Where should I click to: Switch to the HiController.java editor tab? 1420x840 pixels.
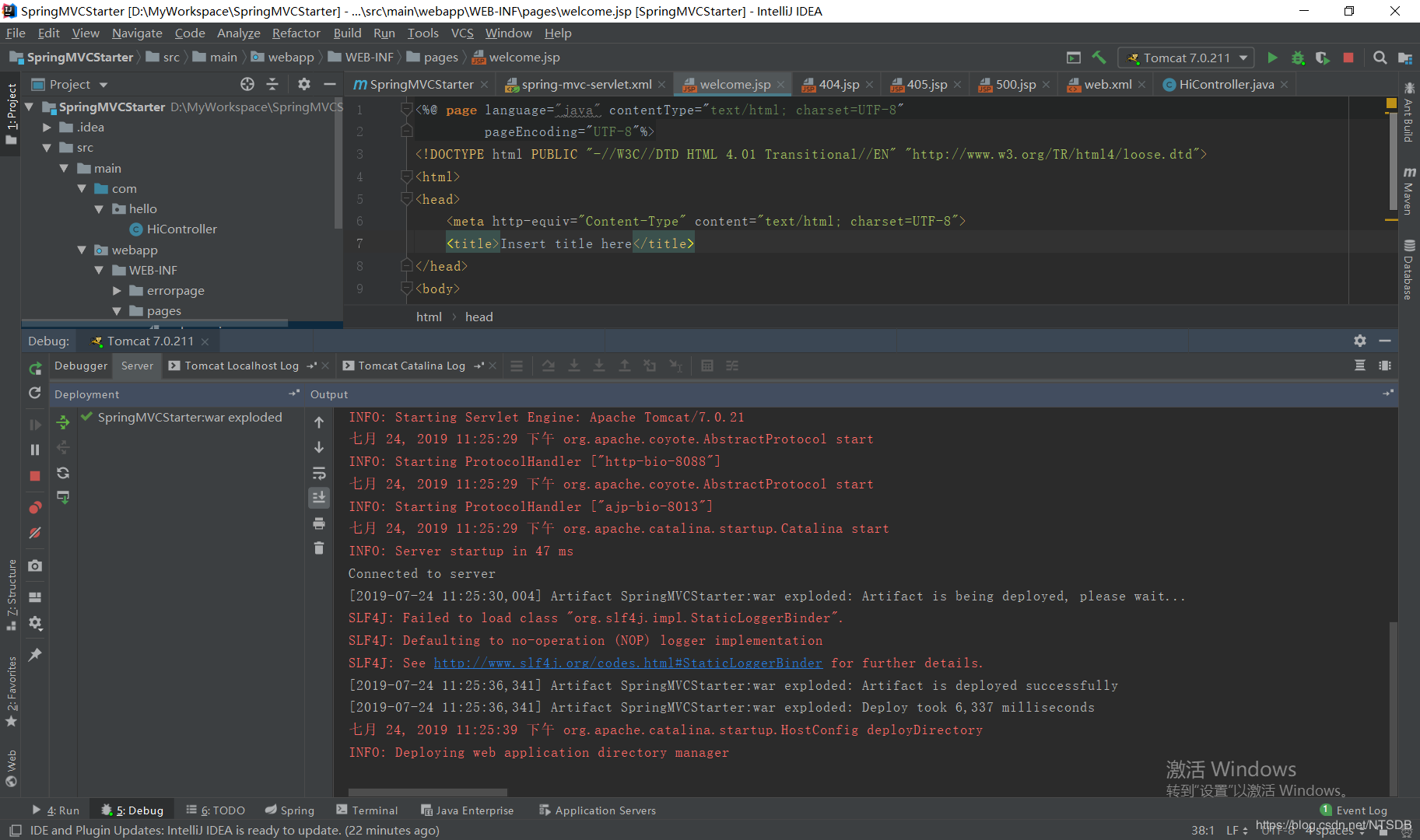(1225, 84)
